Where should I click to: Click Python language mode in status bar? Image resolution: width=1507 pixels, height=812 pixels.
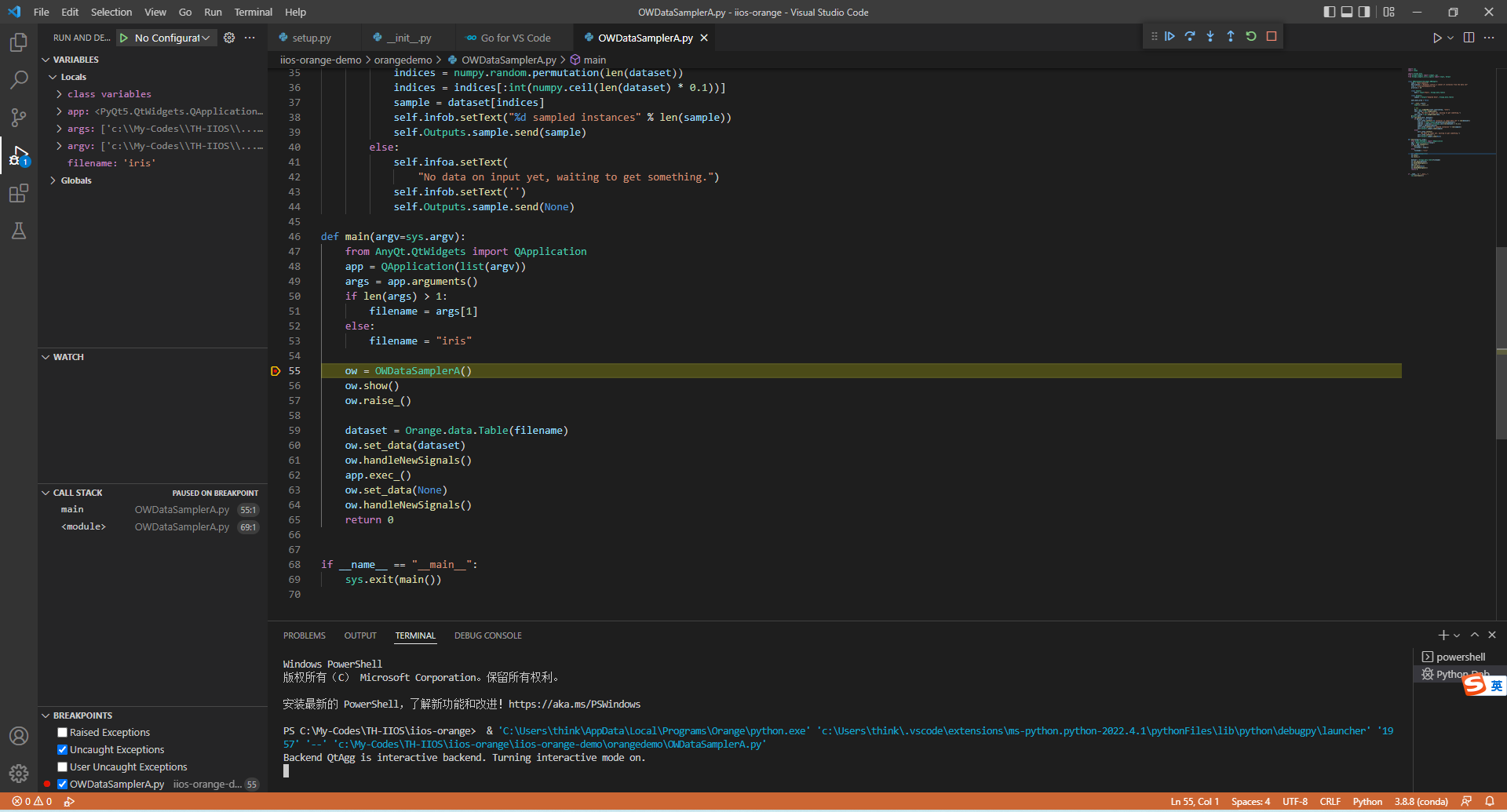pyautogui.click(x=1367, y=802)
